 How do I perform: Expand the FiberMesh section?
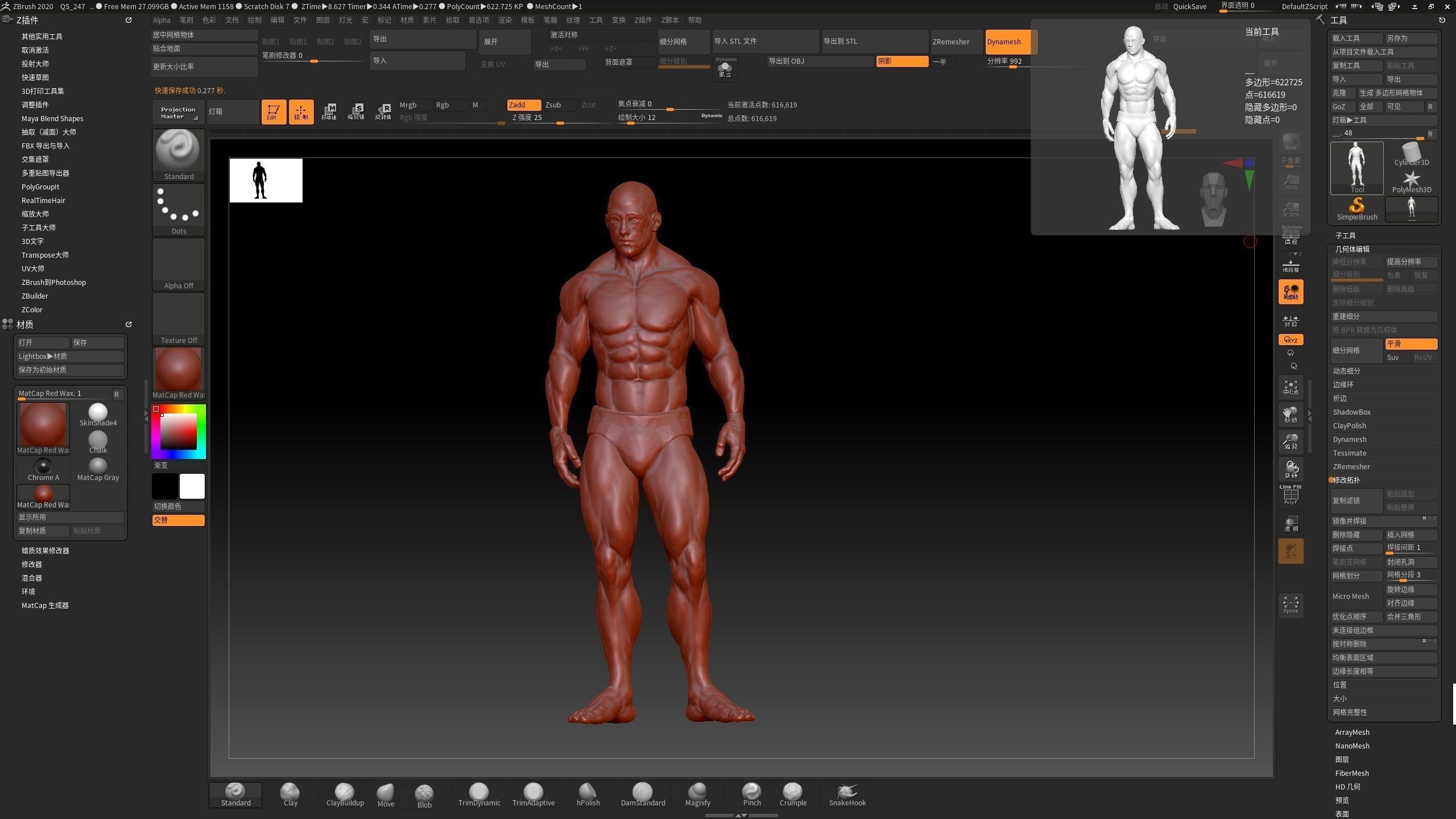pyautogui.click(x=1352, y=773)
